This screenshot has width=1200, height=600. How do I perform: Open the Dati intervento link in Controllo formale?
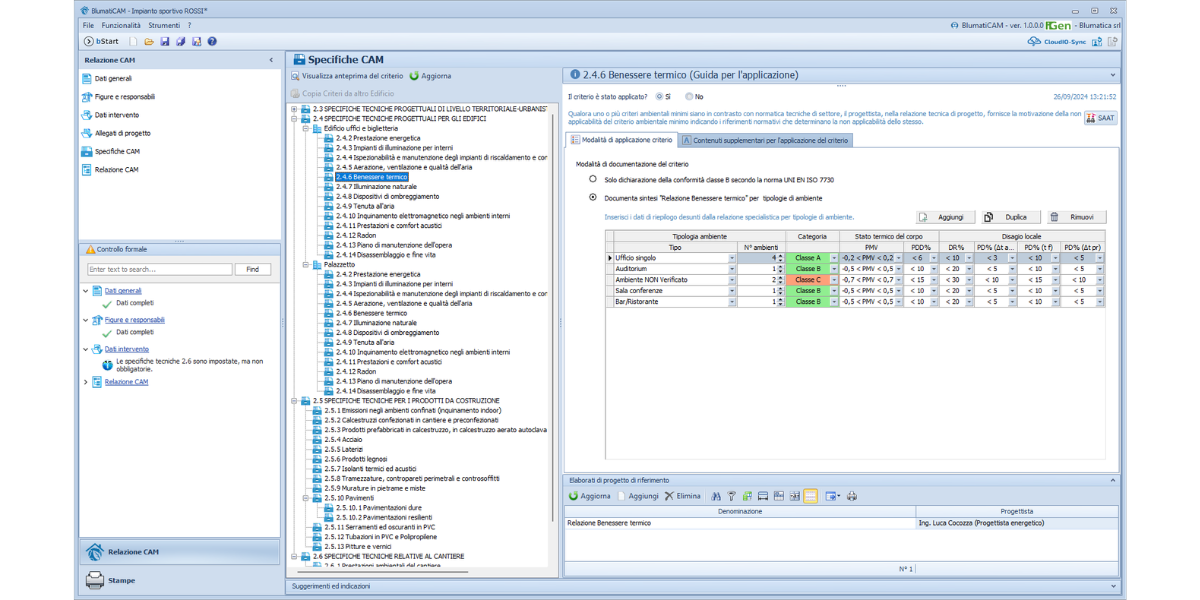click(127, 349)
